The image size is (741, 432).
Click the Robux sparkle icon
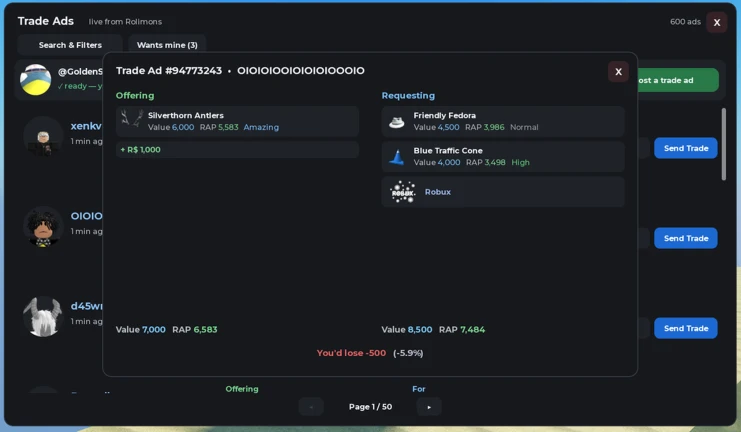tap(403, 192)
